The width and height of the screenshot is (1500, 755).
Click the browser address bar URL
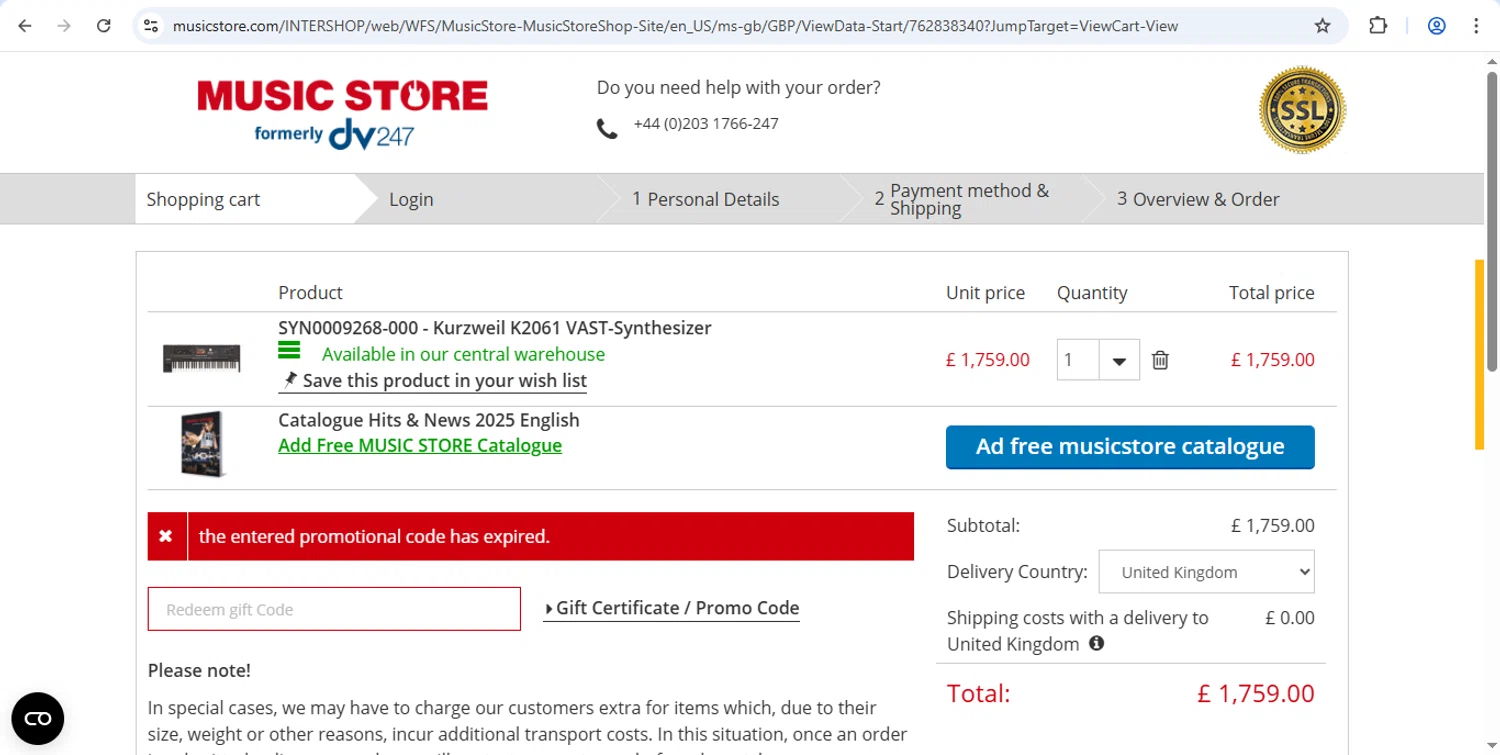click(x=675, y=26)
